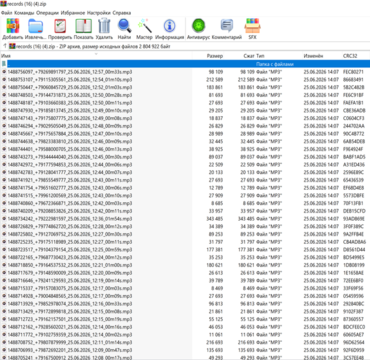Select file 1488741515_+79961200569 mp3
This screenshot has height=360, width=370.
[x=70, y=195]
